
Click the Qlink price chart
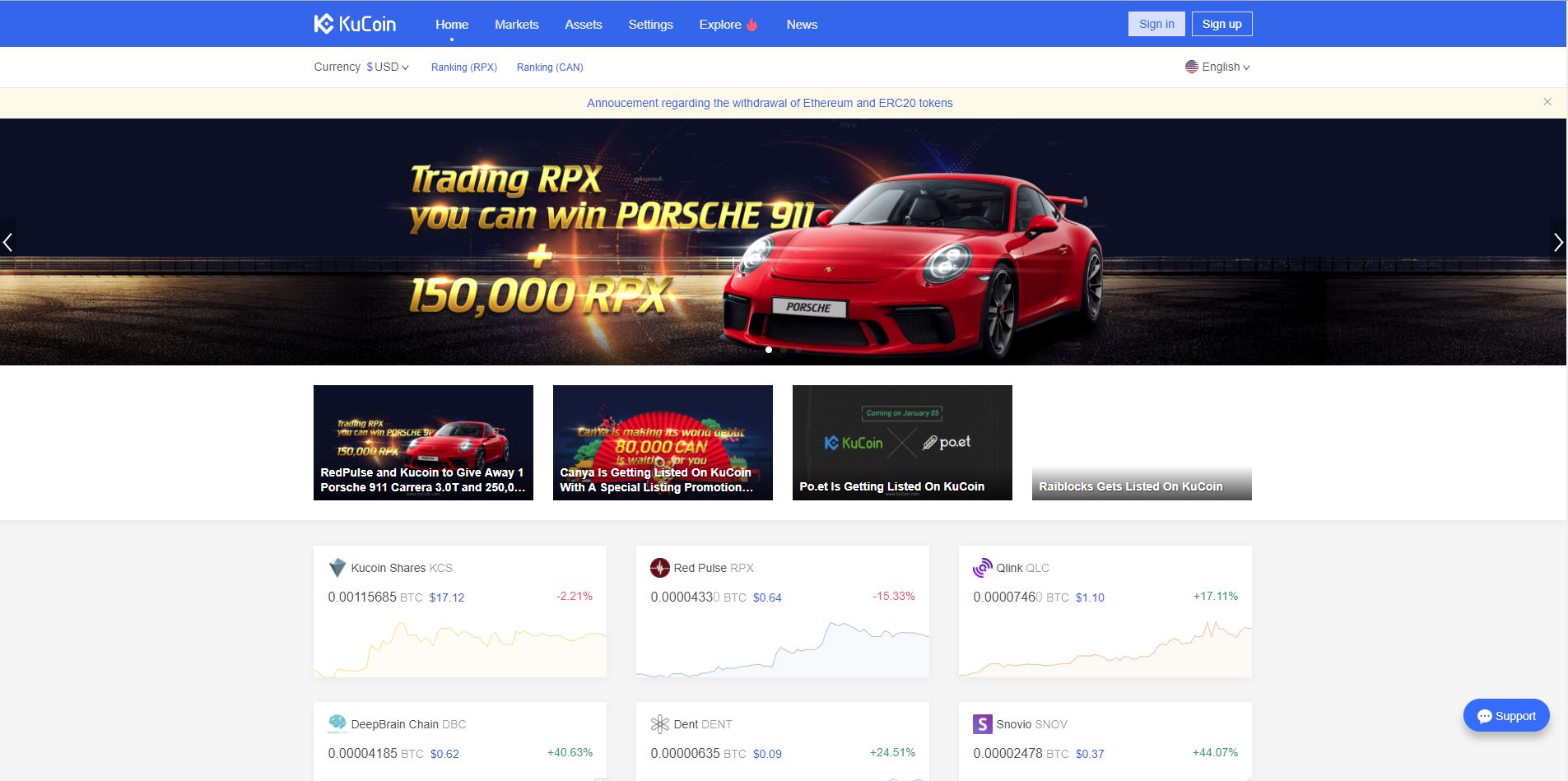[x=1105, y=649]
